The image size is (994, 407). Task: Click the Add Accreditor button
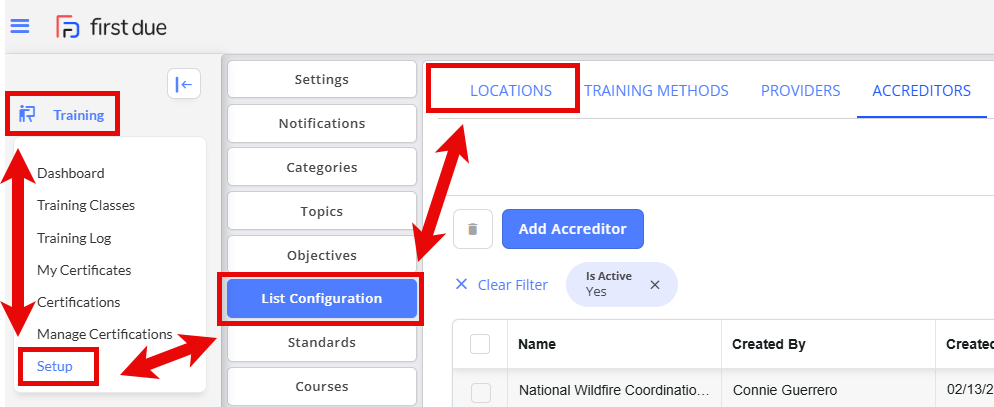click(572, 229)
